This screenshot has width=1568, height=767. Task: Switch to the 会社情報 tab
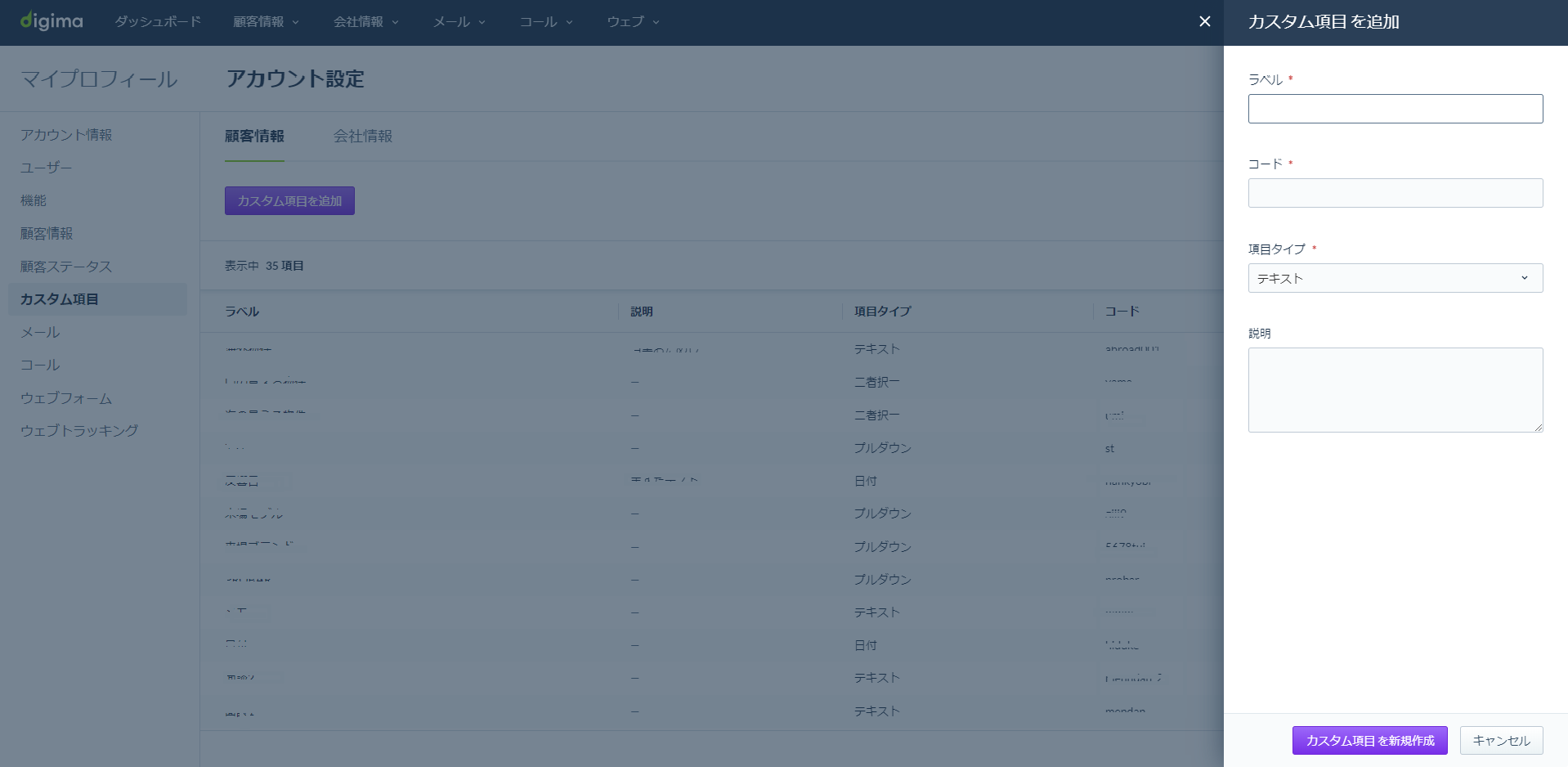[363, 137]
